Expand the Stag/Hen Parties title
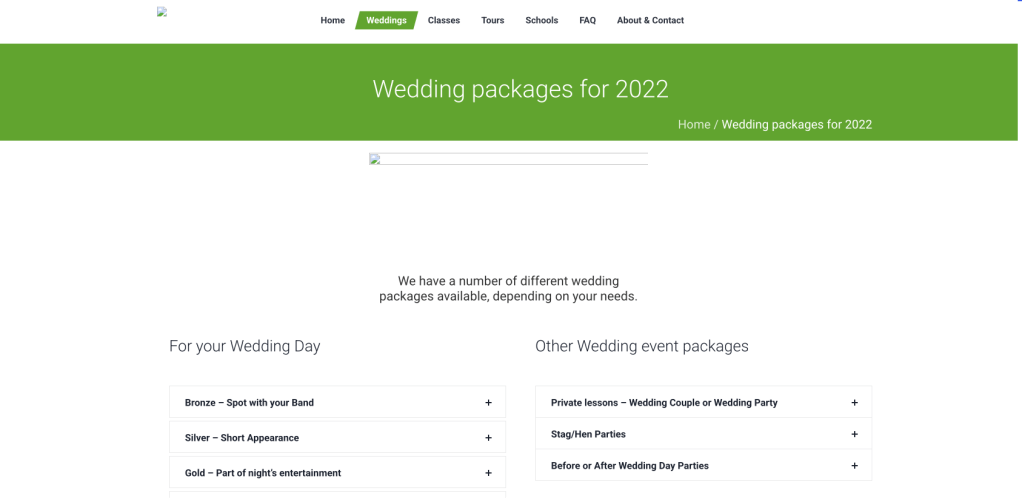 (588, 434)
